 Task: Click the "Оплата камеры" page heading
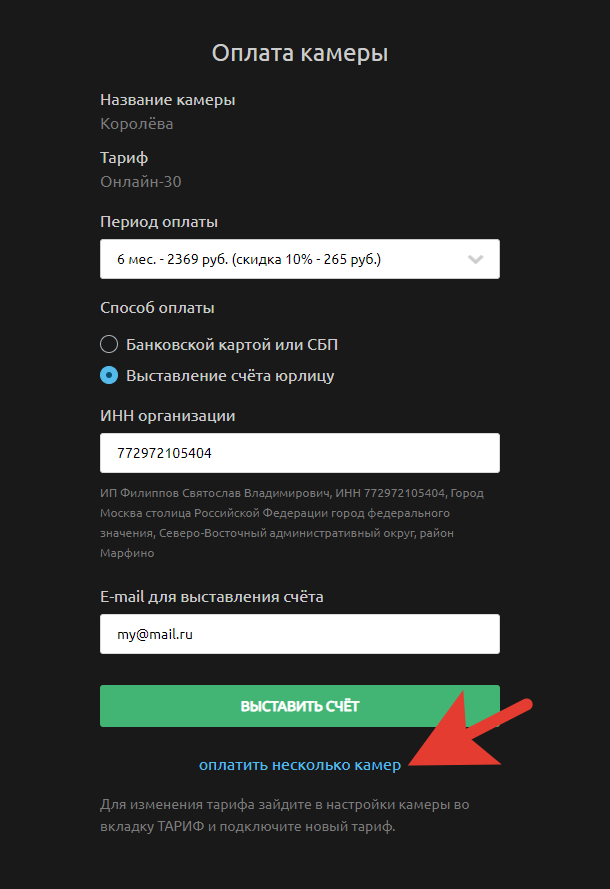(x=299, y=53)
